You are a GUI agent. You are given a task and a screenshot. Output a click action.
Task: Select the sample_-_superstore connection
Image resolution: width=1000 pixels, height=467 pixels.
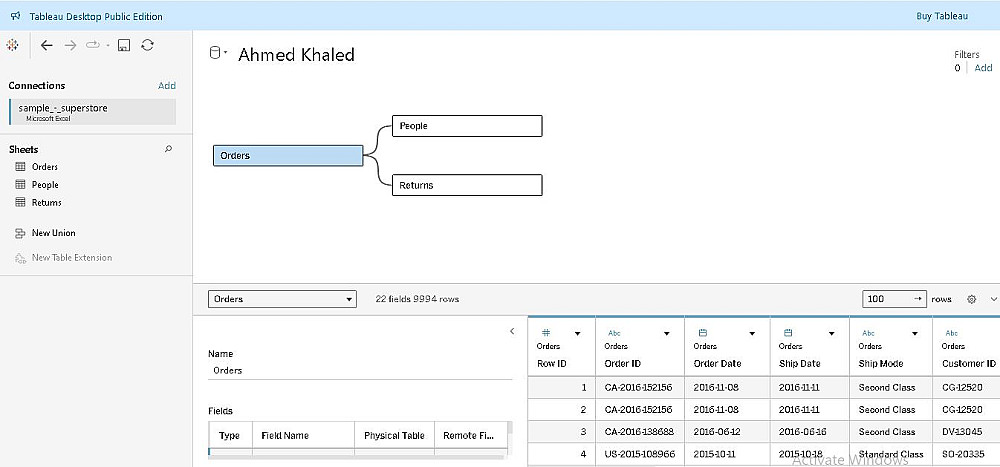(x=92, y=112)
